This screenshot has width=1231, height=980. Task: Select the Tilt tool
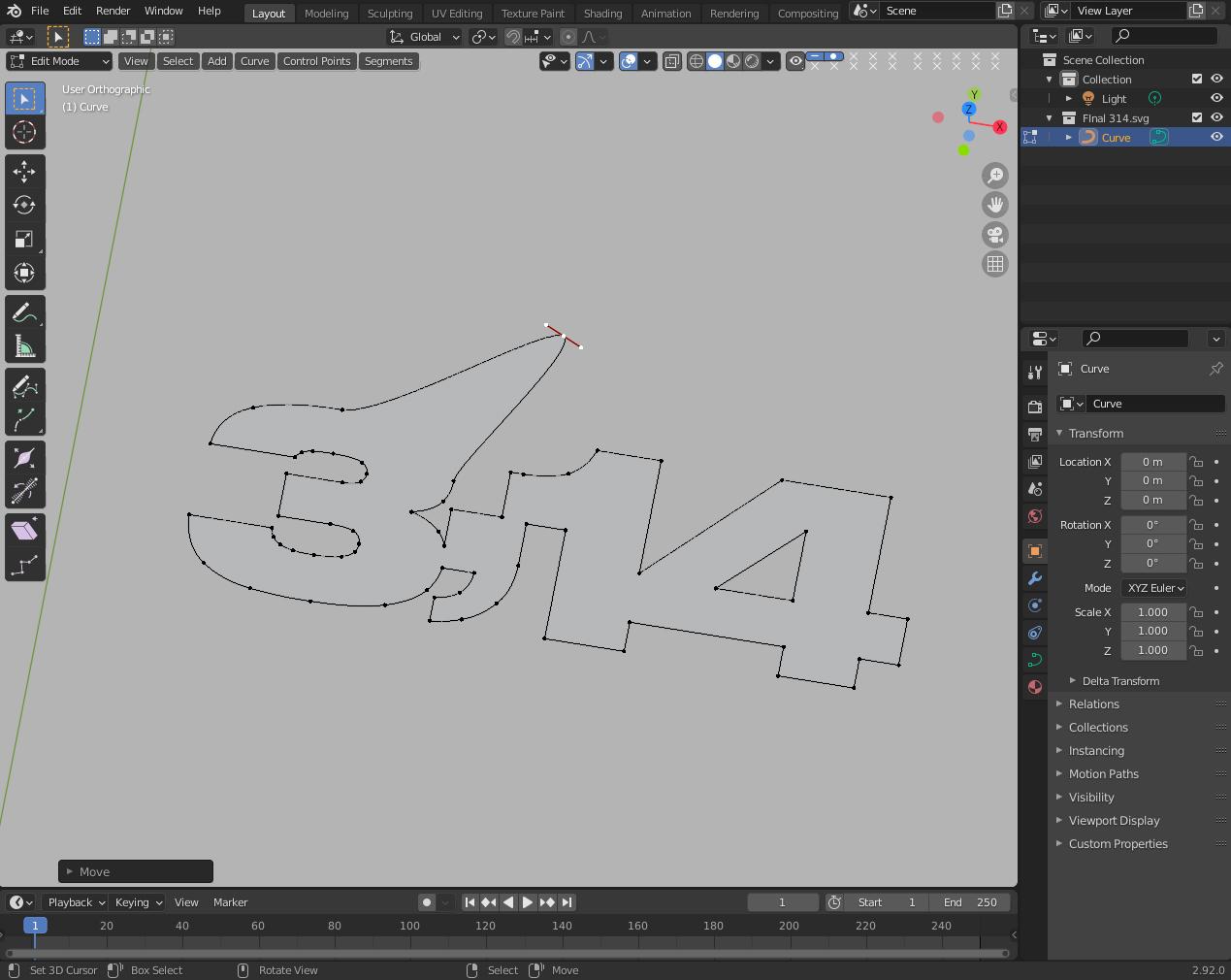24,492
